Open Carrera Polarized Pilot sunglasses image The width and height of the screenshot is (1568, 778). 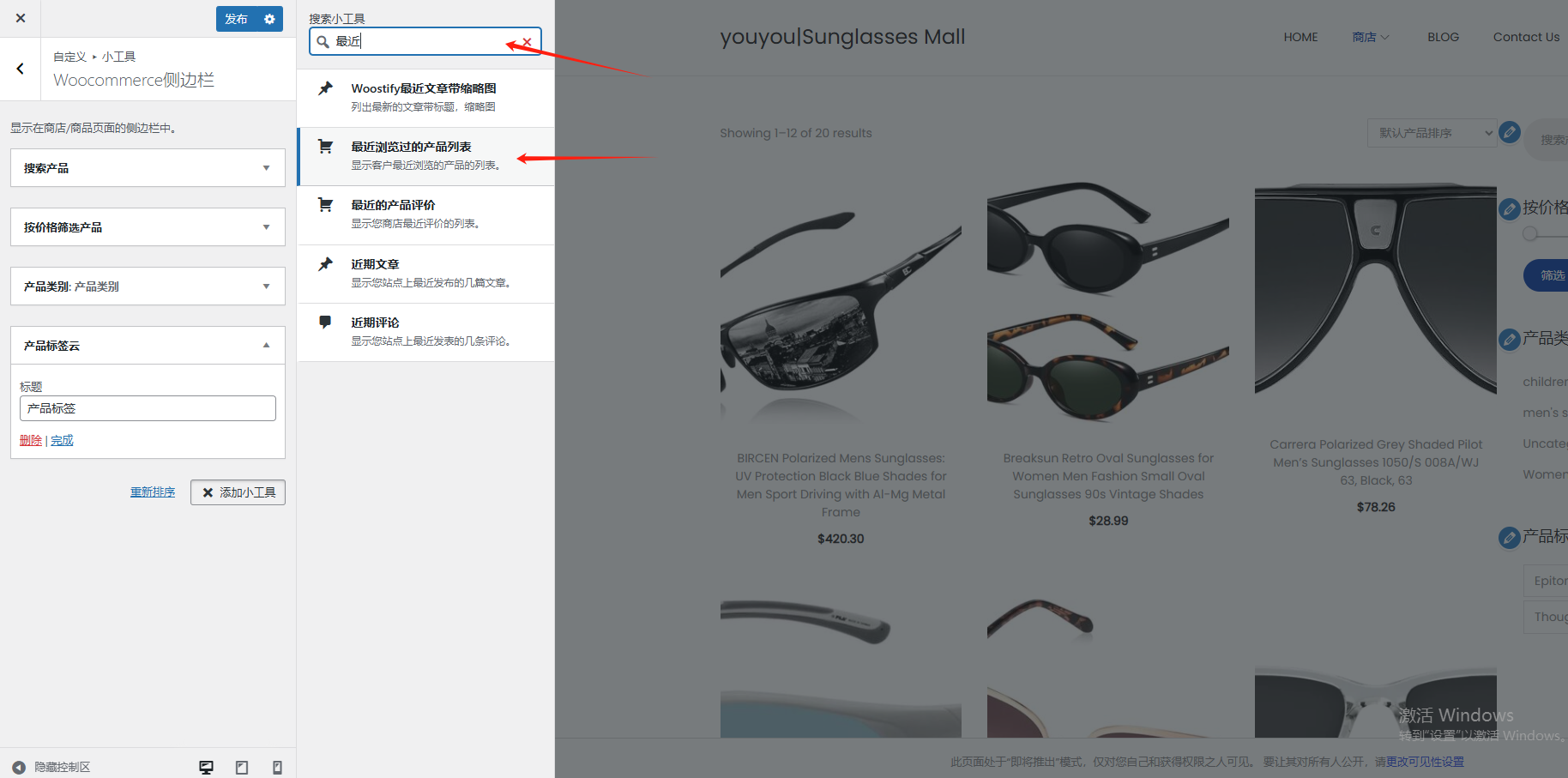[1376, 290]
